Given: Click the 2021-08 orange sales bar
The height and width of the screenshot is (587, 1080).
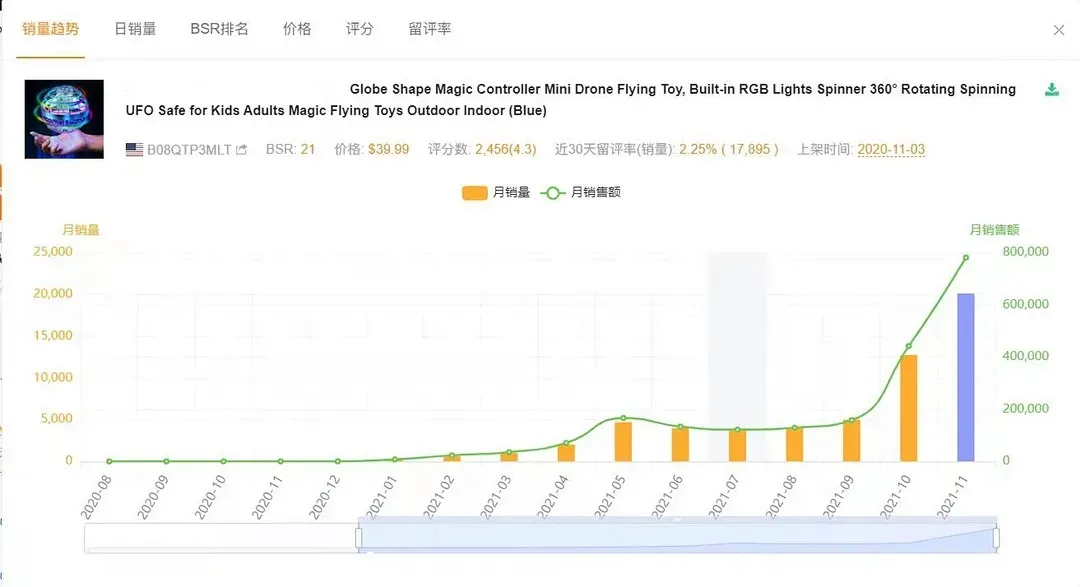Looking at the screenshot, I should pos(794,445).
